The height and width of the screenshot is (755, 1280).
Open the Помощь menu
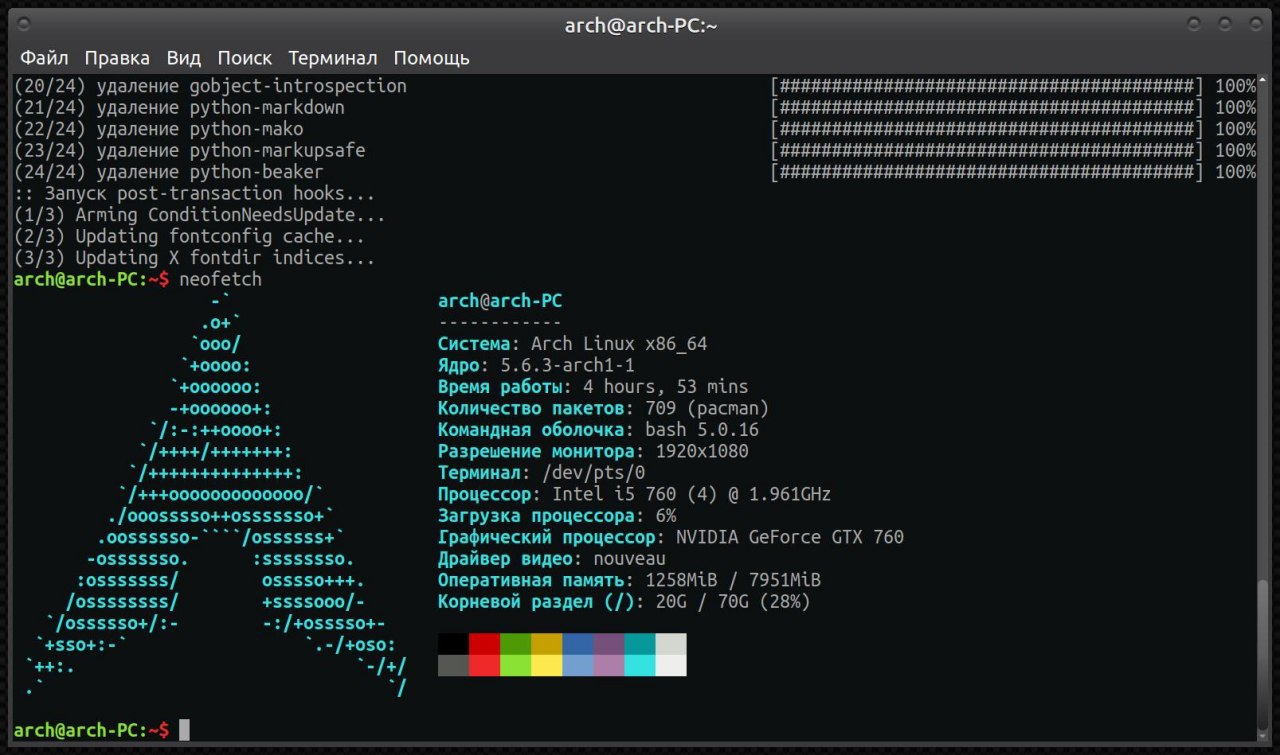(x=431, y=58)
